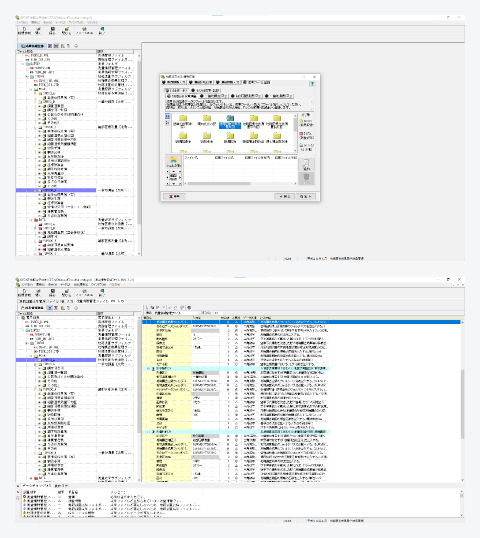Select the blue highlighted folder in the dialog

coord(230,122)
